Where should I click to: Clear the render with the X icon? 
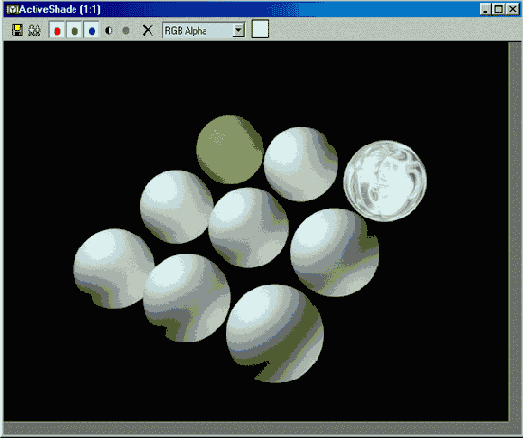click(147, 30)
